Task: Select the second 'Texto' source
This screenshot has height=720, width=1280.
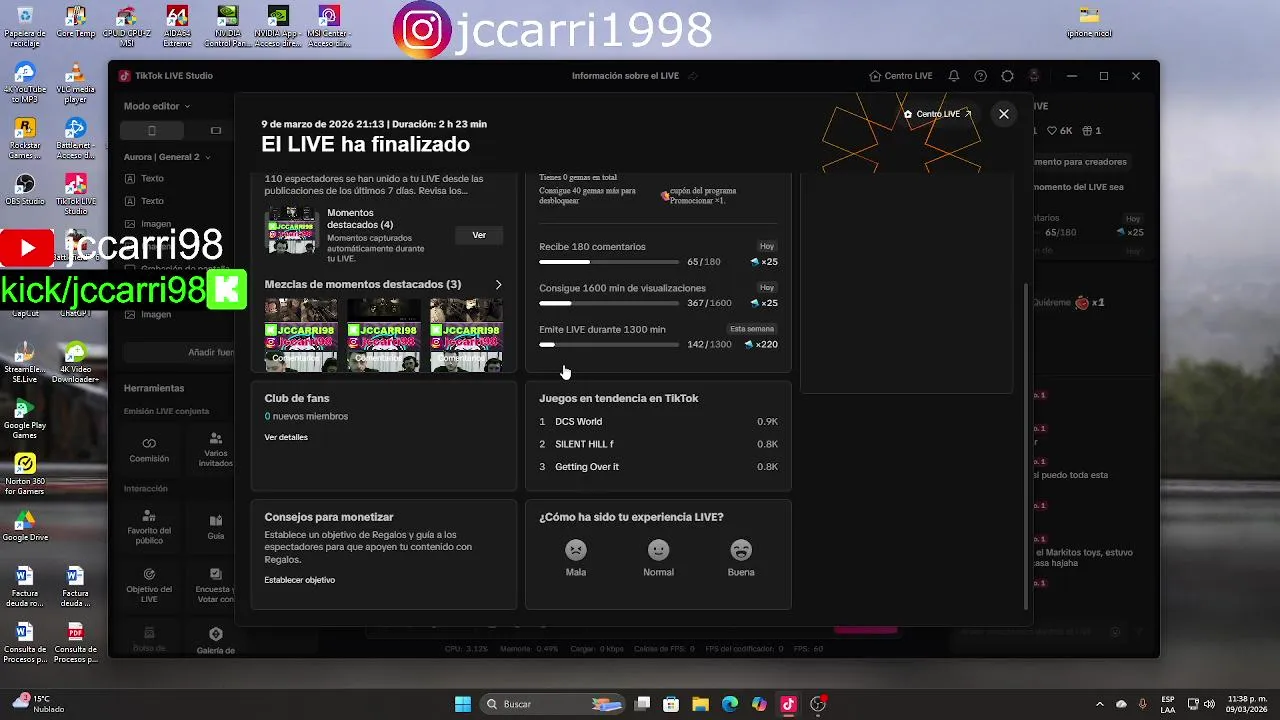Action: (x=152, y=201)
